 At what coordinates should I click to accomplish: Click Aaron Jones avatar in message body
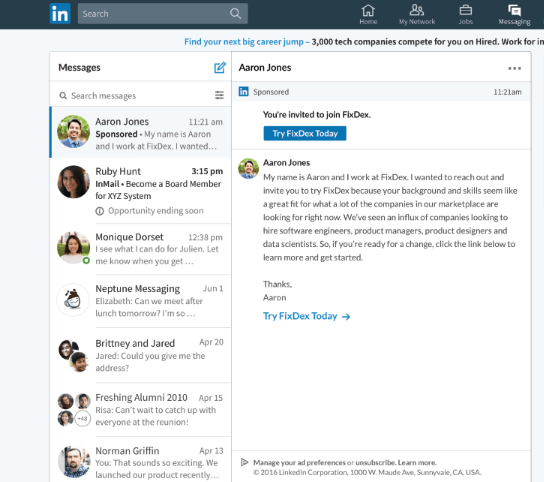pyautogui.click(x=248, y=169)
